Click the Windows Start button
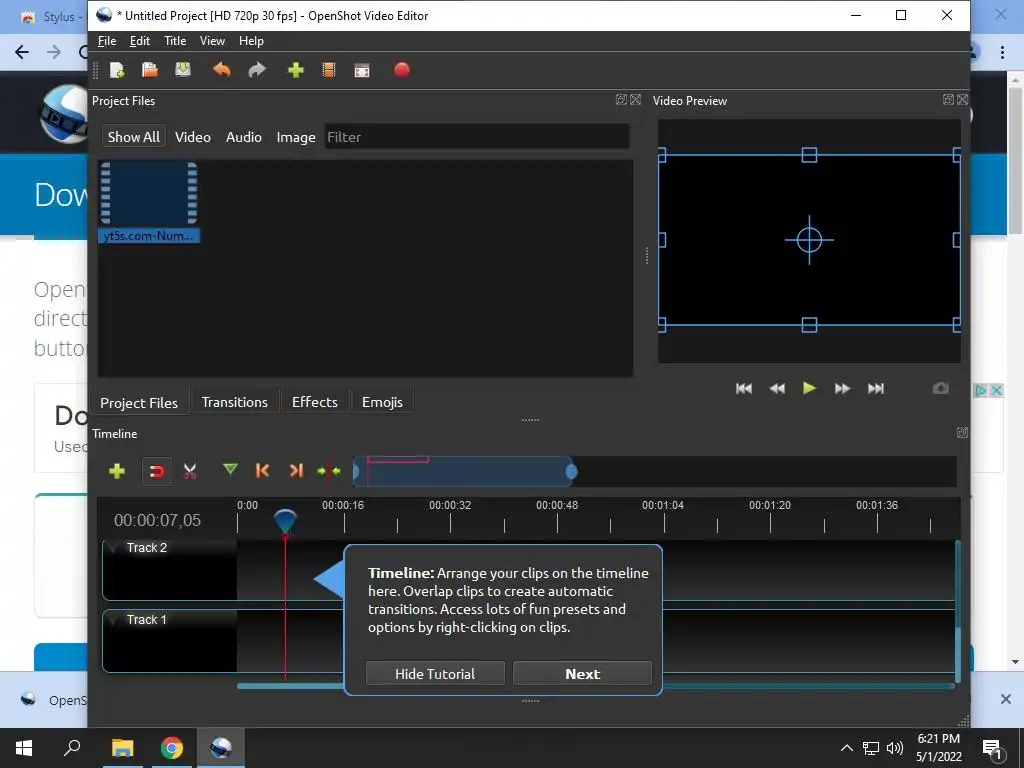The image size is (1024, 768). coord(24,748)
